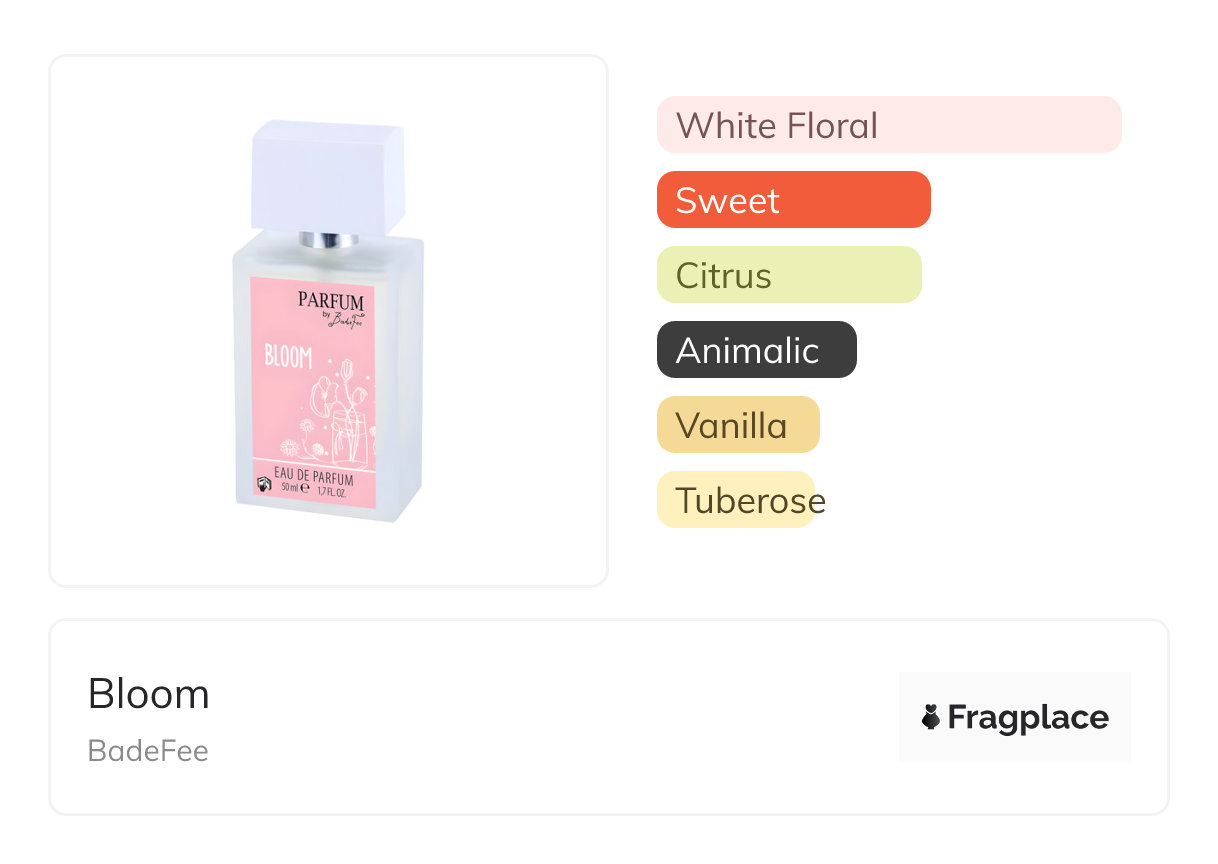
Task: Click the BadeFee brand name below the title
Action: tap(148, 751)
